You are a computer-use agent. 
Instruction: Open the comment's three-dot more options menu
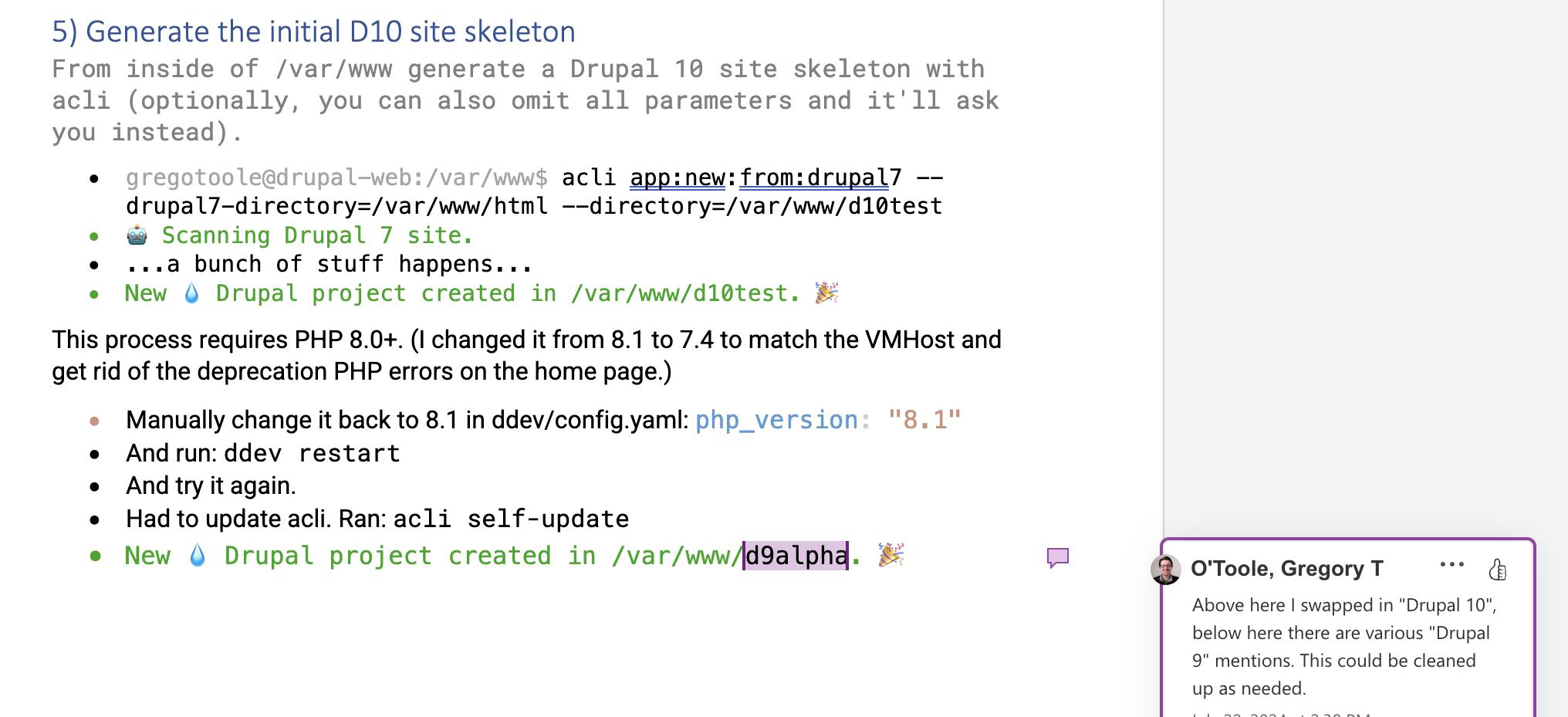[x=1451, y=565]
